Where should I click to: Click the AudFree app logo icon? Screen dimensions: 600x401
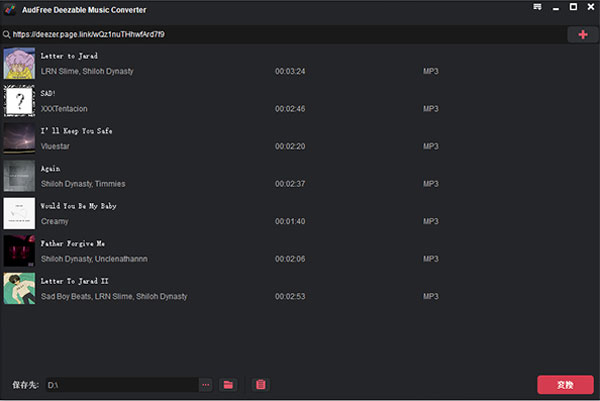coord(10,10)
